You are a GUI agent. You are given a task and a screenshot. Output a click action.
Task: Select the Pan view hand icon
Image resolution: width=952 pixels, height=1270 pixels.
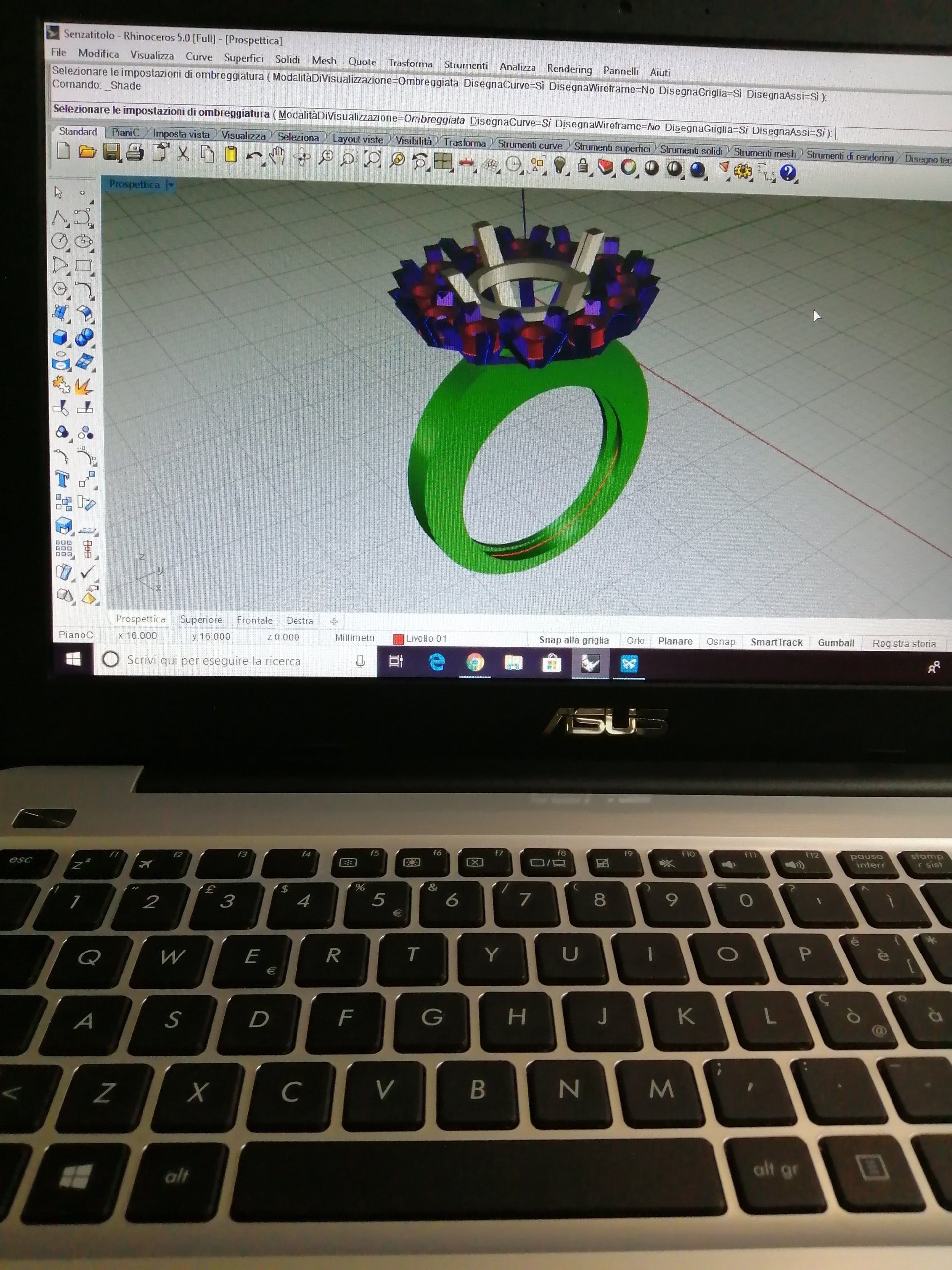click(278, 156)
